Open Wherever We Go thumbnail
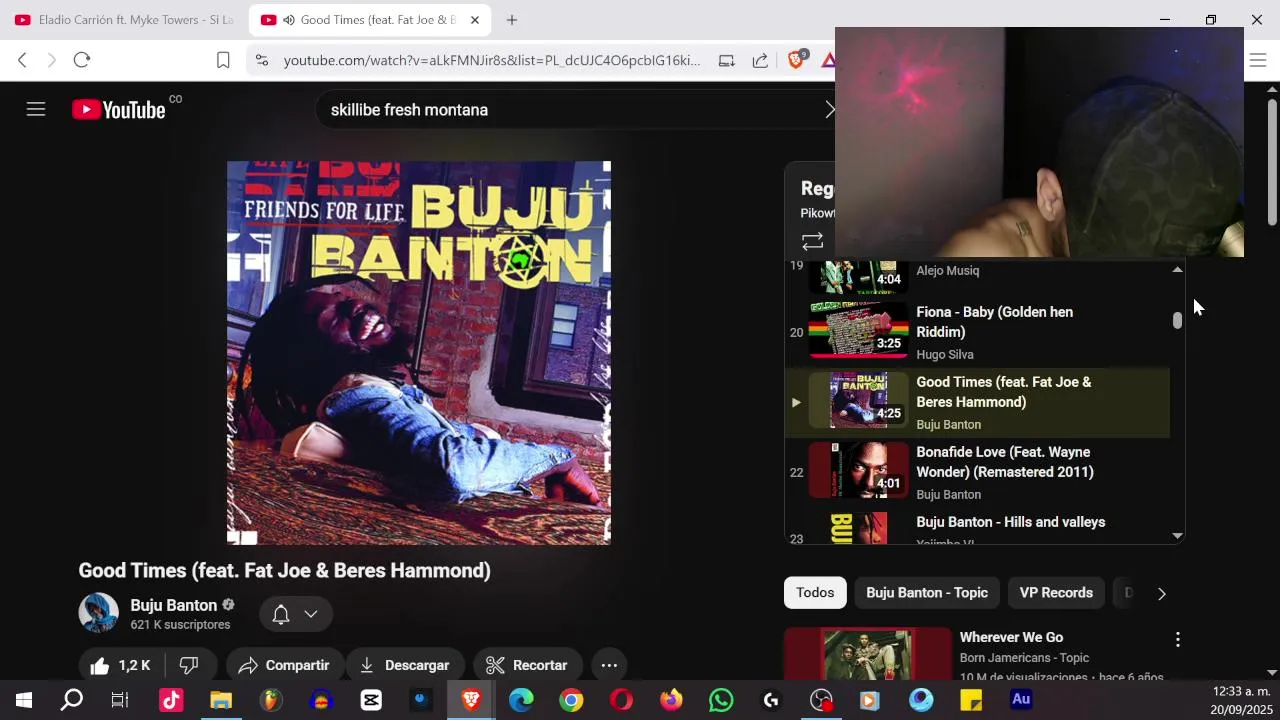 click(x=868, y=653)
